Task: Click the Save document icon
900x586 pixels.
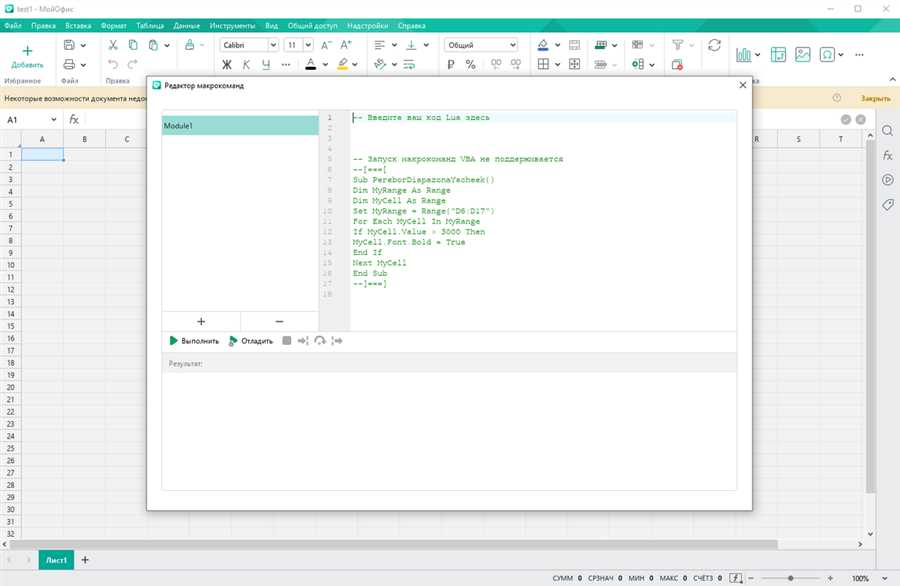Action: (x=69, y=45)
